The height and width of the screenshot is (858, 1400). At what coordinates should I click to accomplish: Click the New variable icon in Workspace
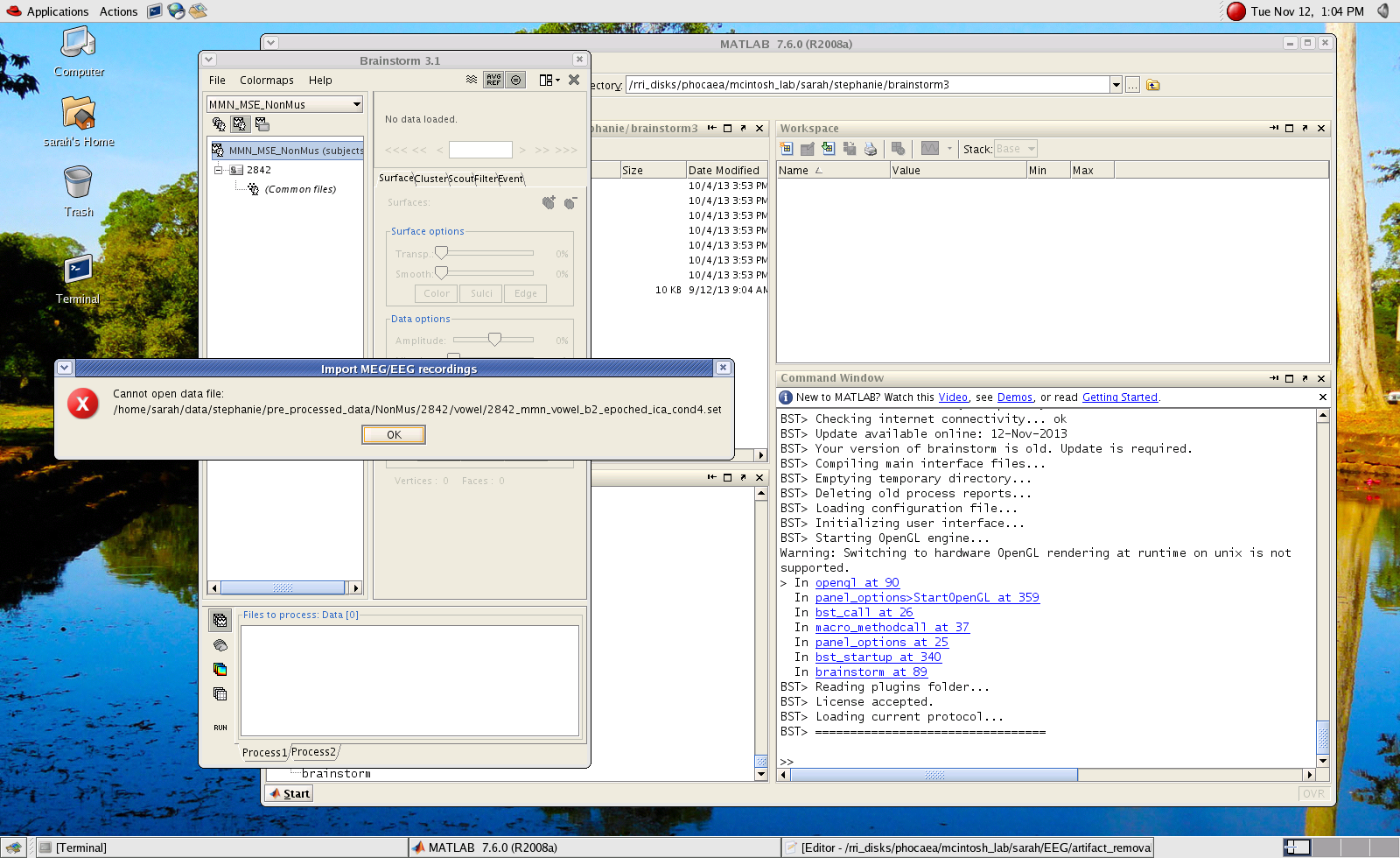(787, 149)
